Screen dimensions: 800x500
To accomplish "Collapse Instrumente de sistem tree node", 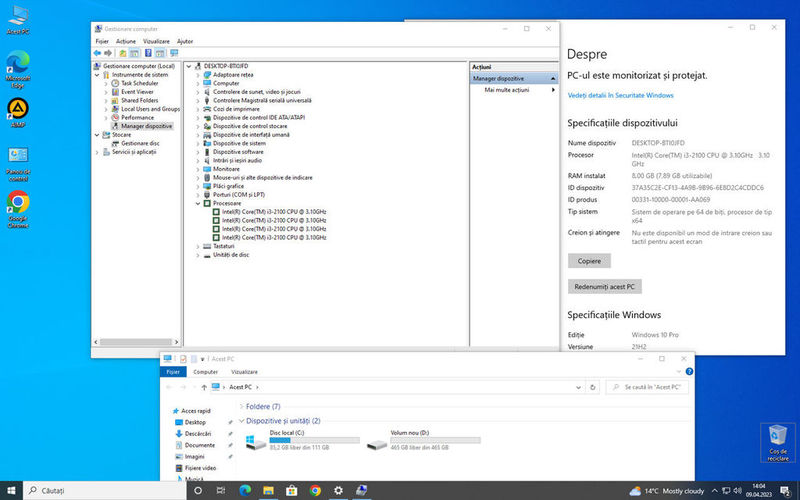I will click(x=97, y=74).
